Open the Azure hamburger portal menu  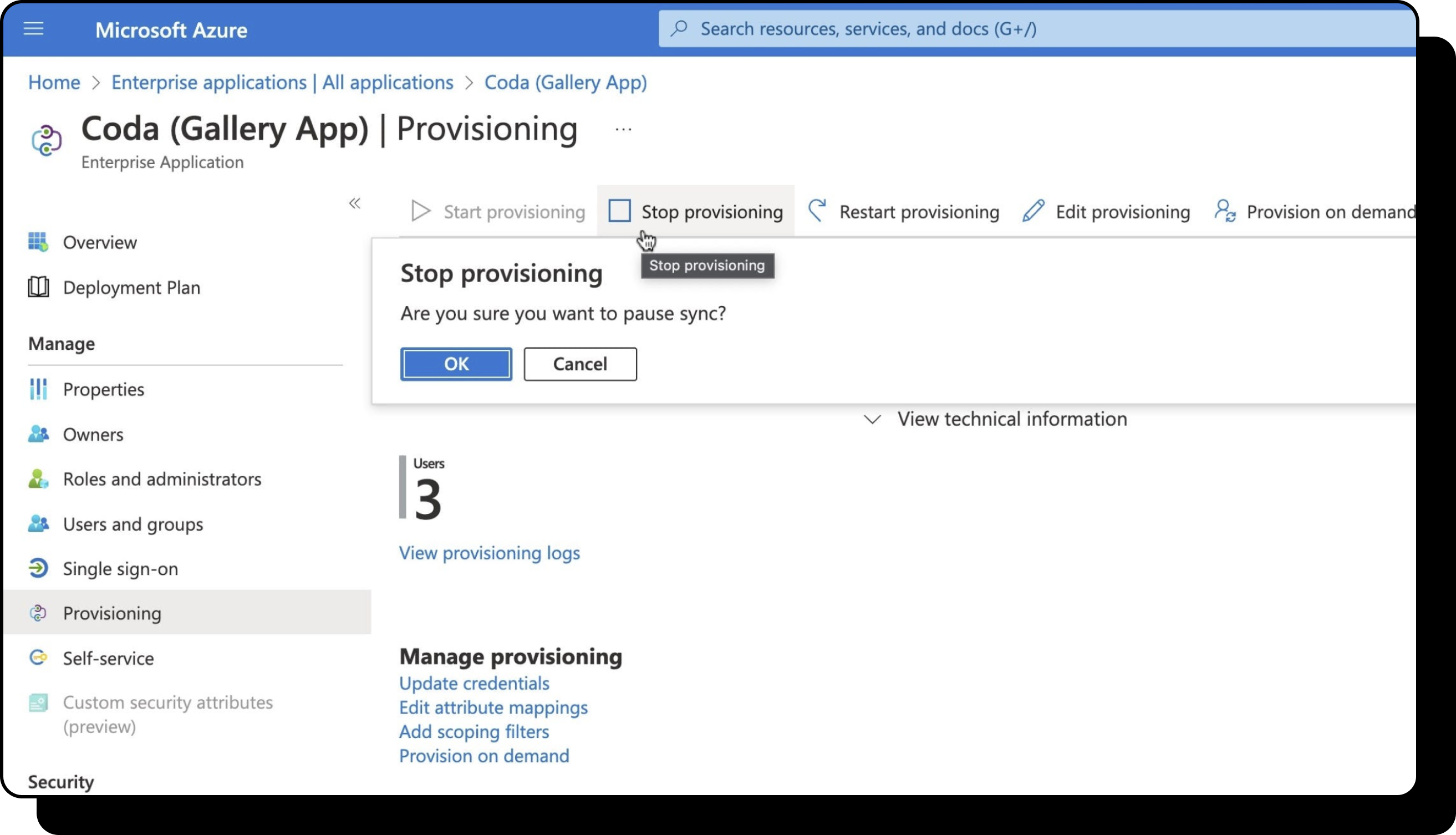33,29
